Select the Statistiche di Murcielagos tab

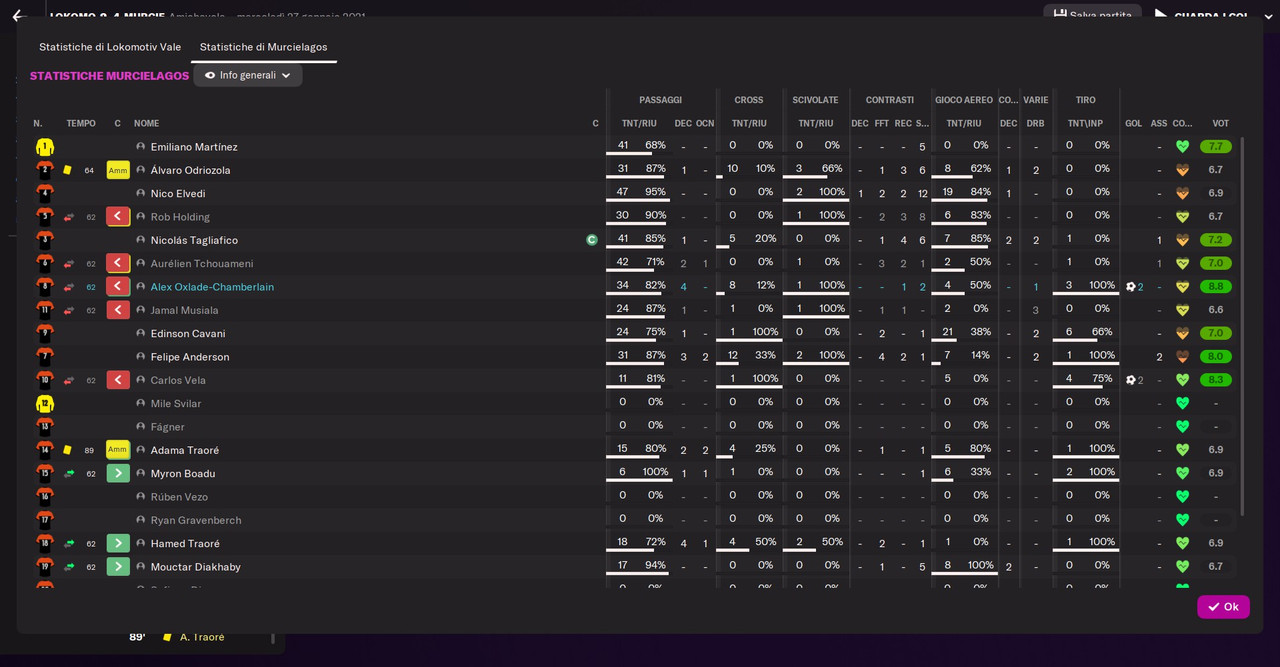(264, 47)
